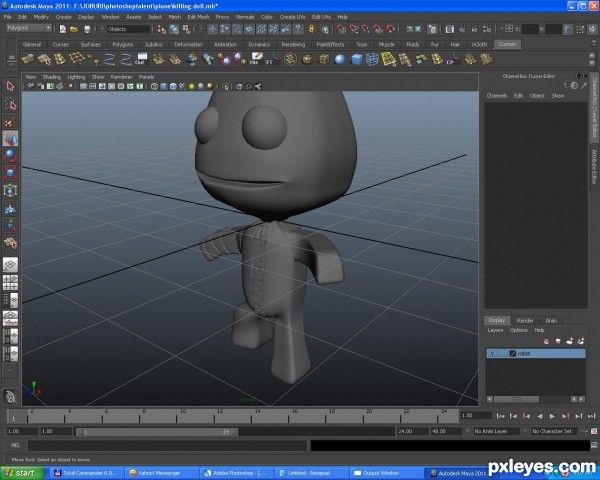The height and width of the screenshot is (480, 600).
Task: Open the Channels menu in Channel Box
Action: coord(497,96)
